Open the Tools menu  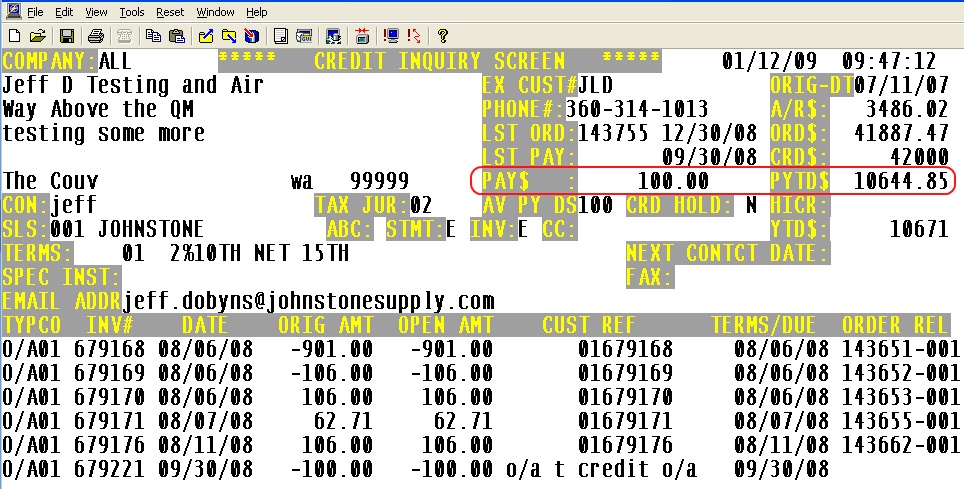point(131,12)
